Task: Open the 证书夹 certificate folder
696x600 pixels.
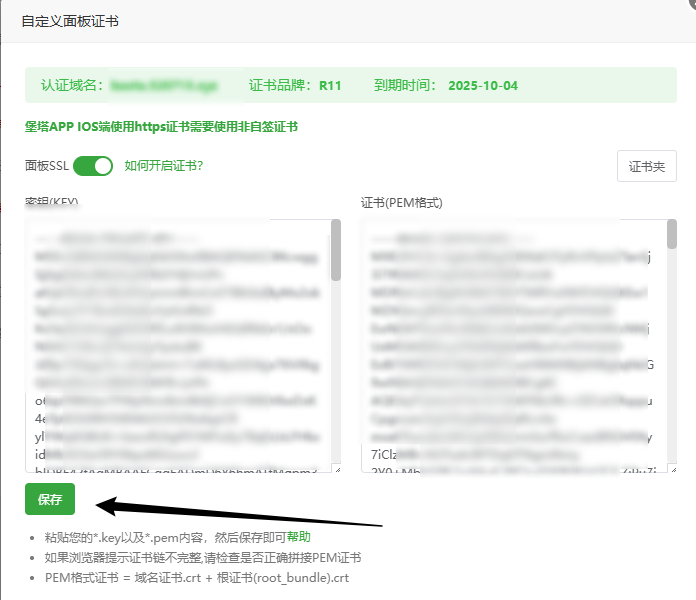Action: pos(646,166)
